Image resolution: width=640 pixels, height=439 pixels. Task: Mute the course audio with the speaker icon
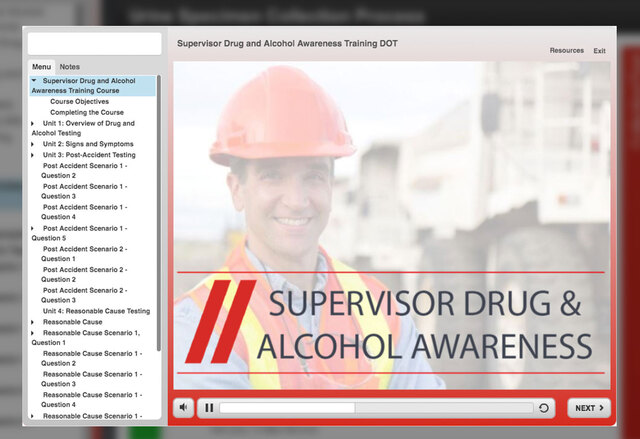[x=183, y=408]
